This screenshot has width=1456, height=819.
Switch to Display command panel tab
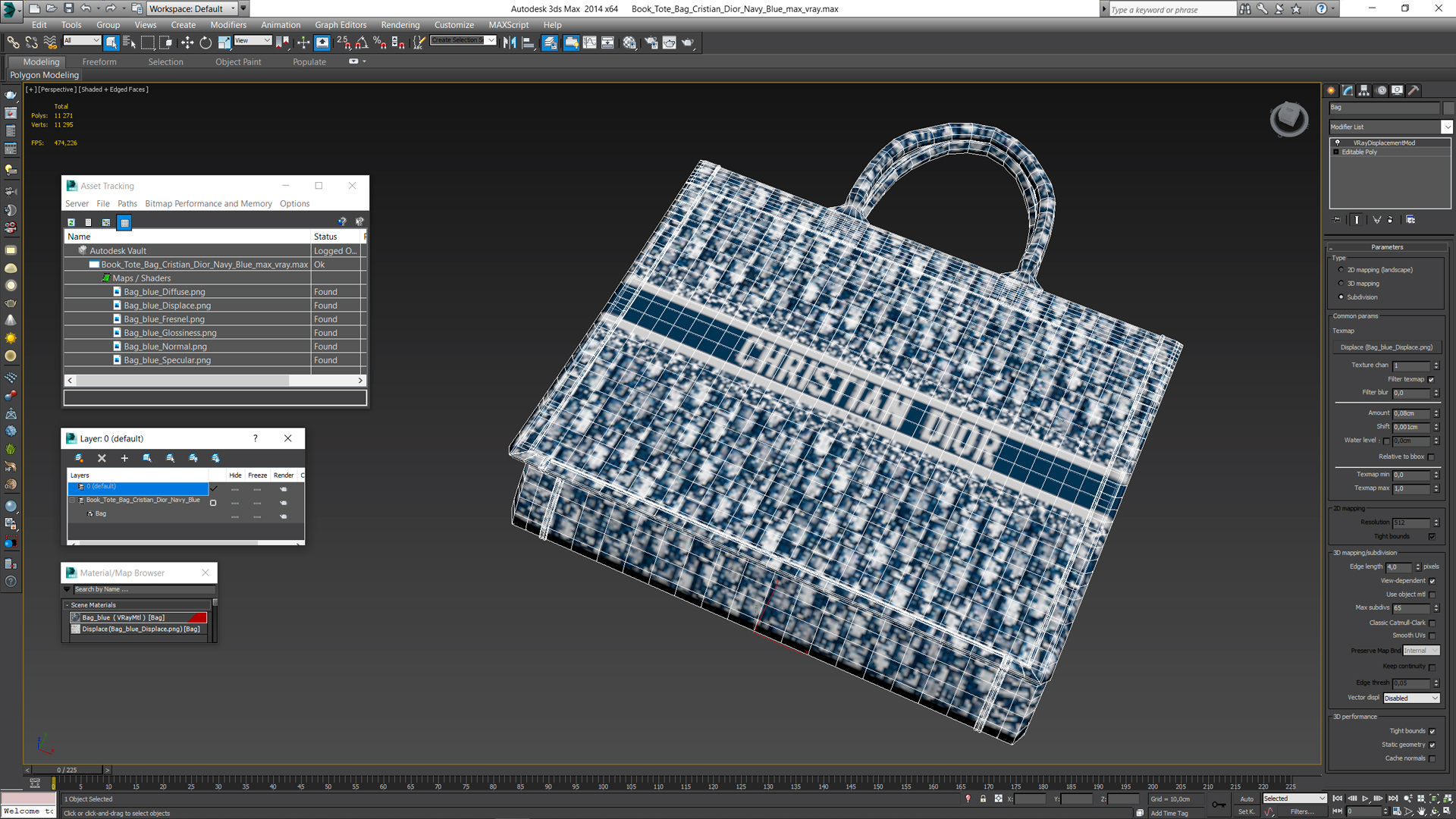click(x=1398, y=90)
